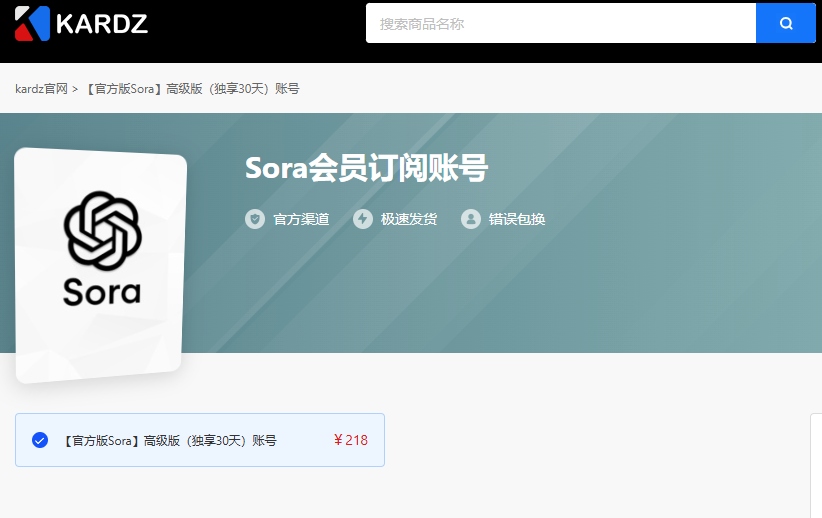
Task: Click the Sora会员订阅账号 heading
Action: [x=366, y=168]
